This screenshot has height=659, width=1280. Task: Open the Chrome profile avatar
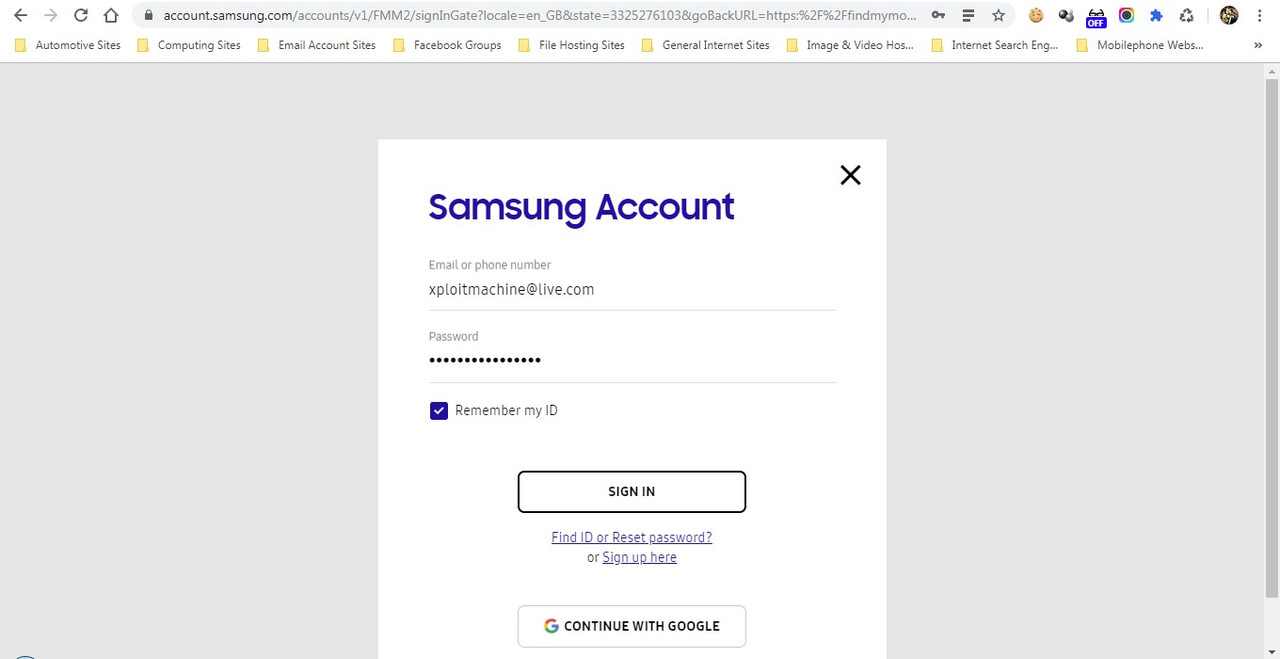(1229, 16)
